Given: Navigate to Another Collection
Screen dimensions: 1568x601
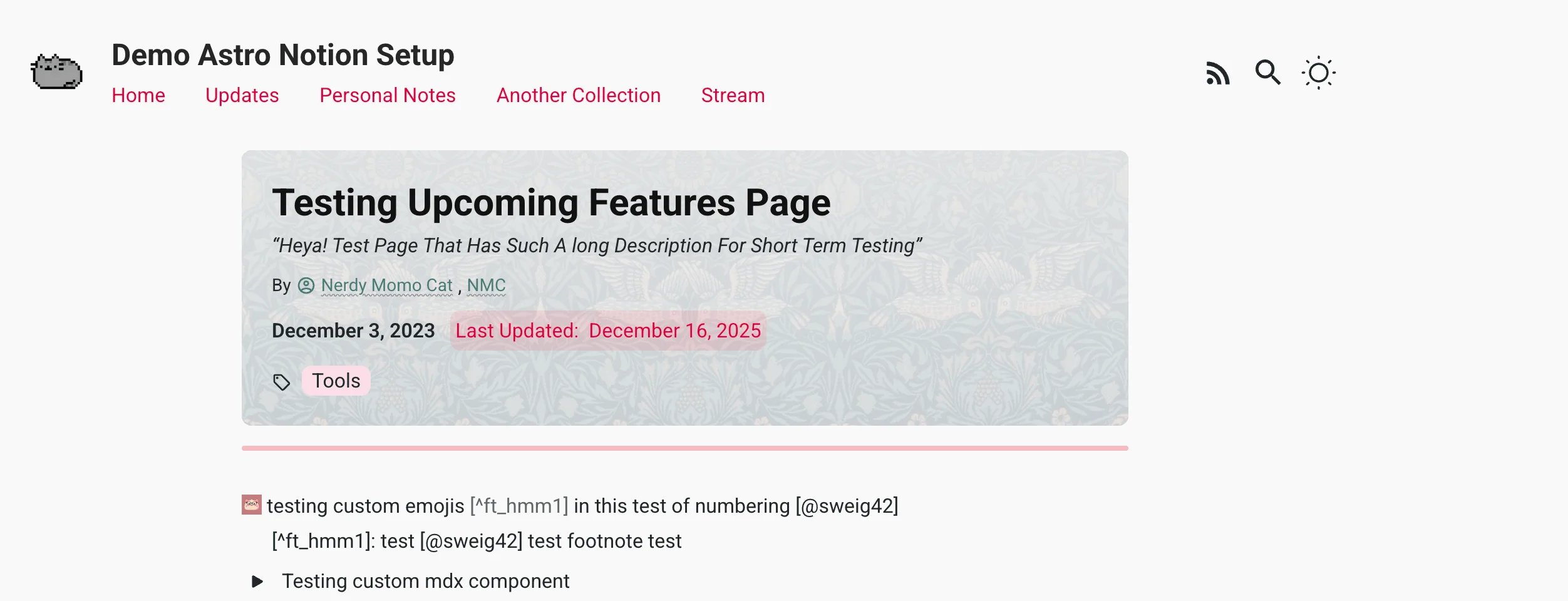Looking at the screenshot, I should pos(579,95).
